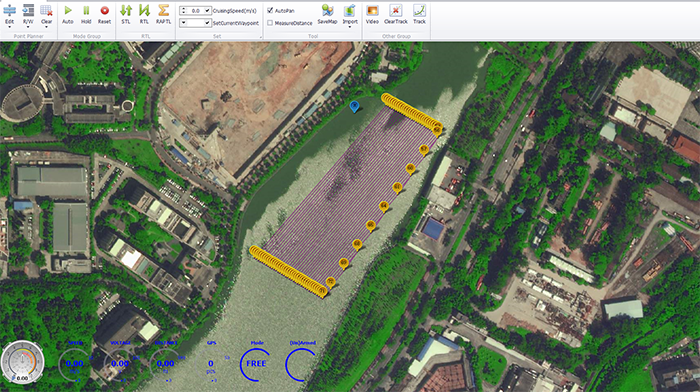Open the SaveMap tool
The width and height of the screenshot is (700, 392).
pyautogui.click(x=327, y=10)
